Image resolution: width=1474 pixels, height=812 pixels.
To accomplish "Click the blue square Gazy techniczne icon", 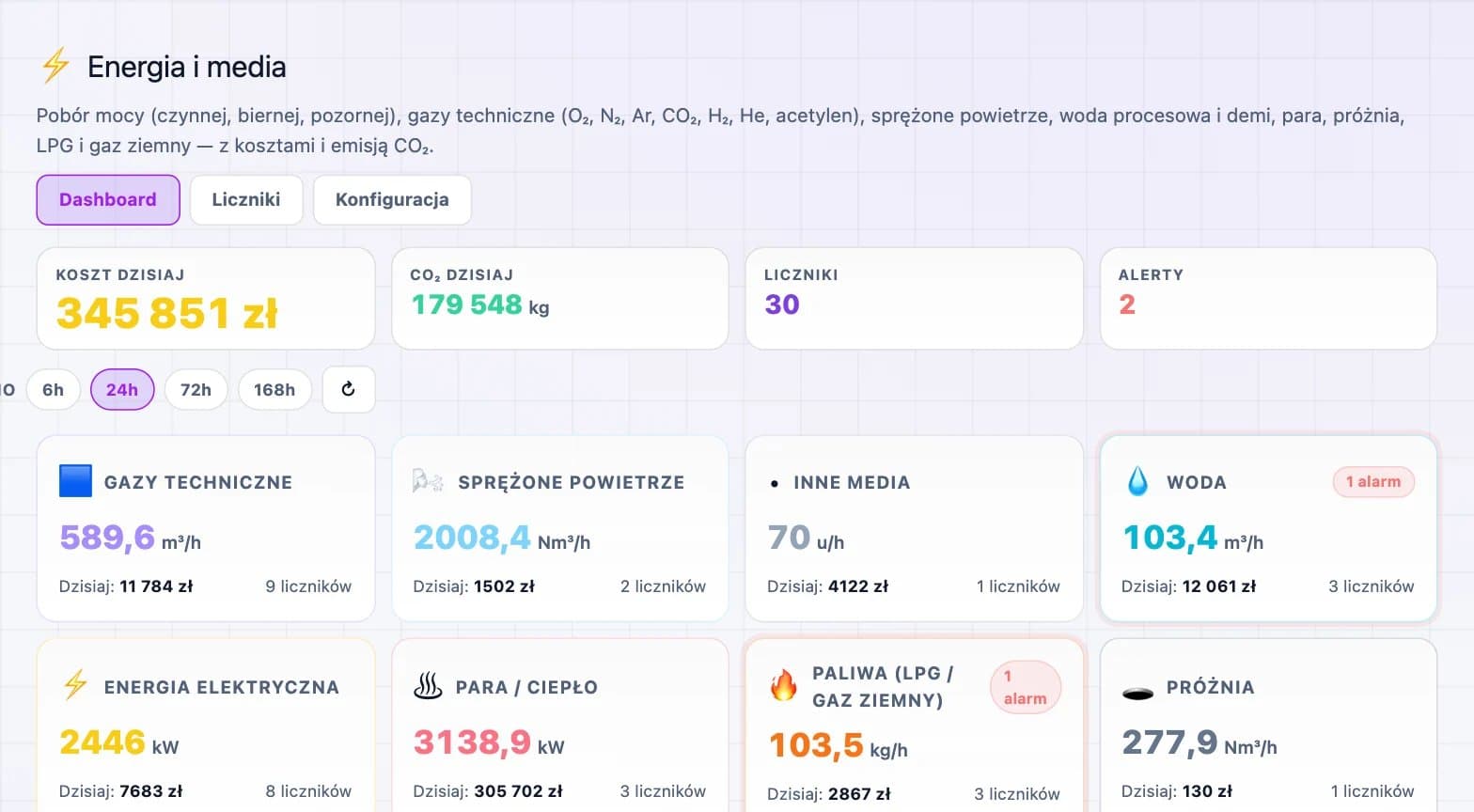I will [75, 481].
